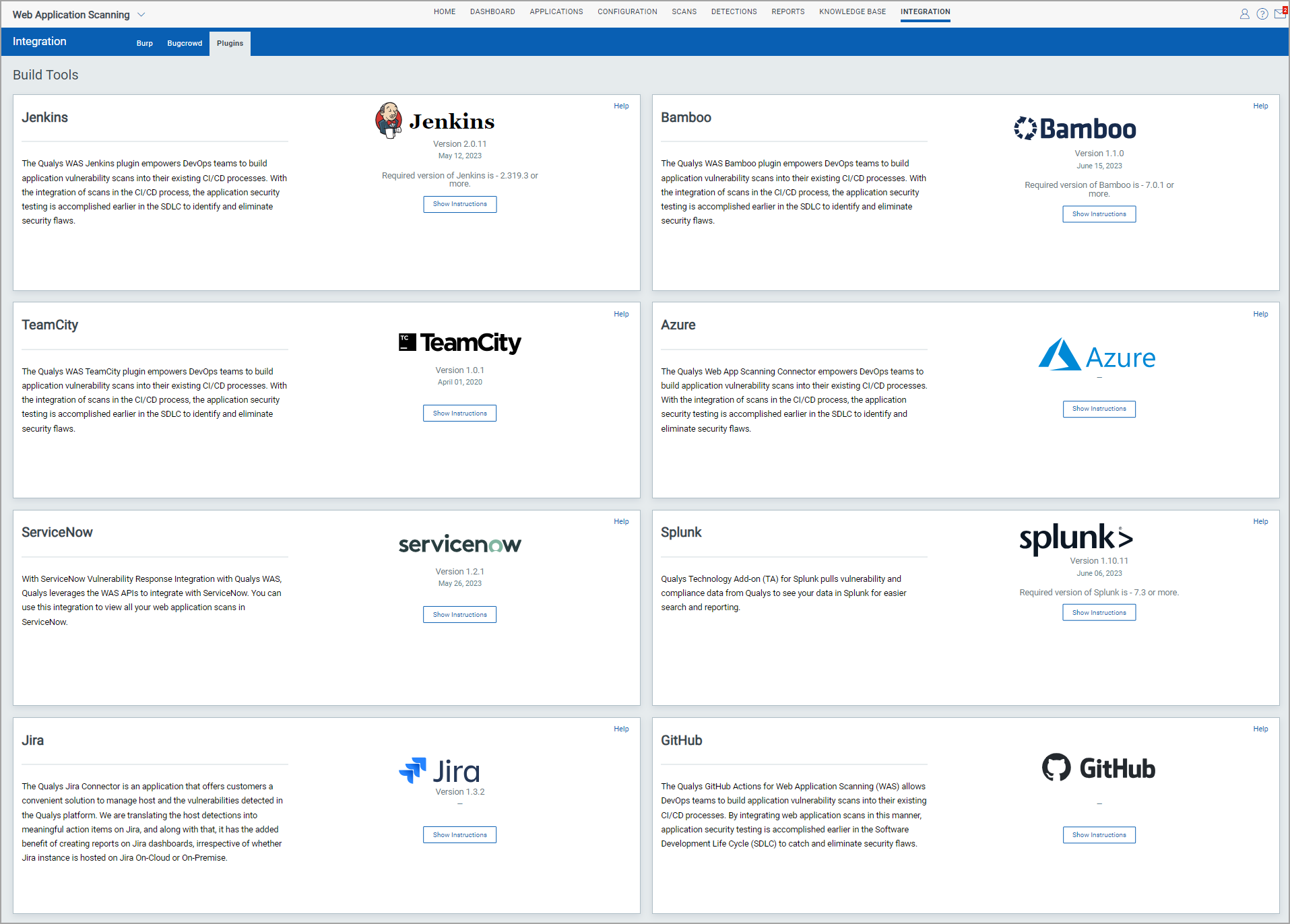This screenshot has height=924, width=1290.
Task: Open Help link in ServiceNow card
Action: [621, 521]
